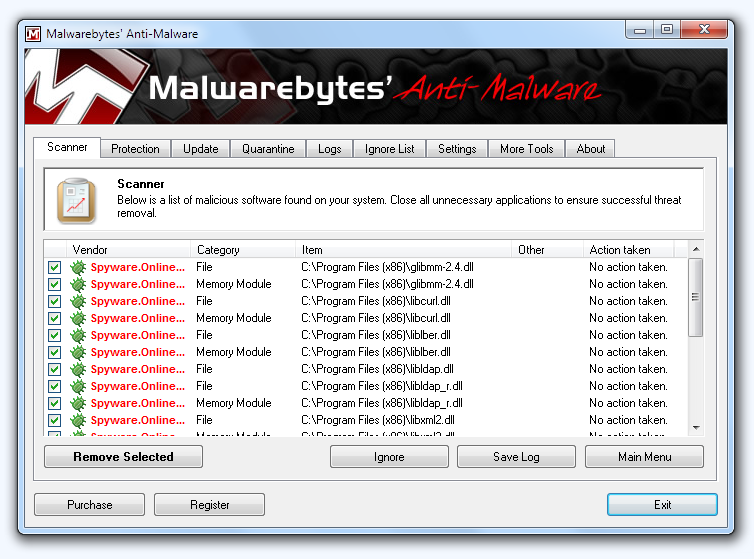This screenshot has height=559, width=754.
Task: Save the scan log with Save Log
Action: [516, 457]
